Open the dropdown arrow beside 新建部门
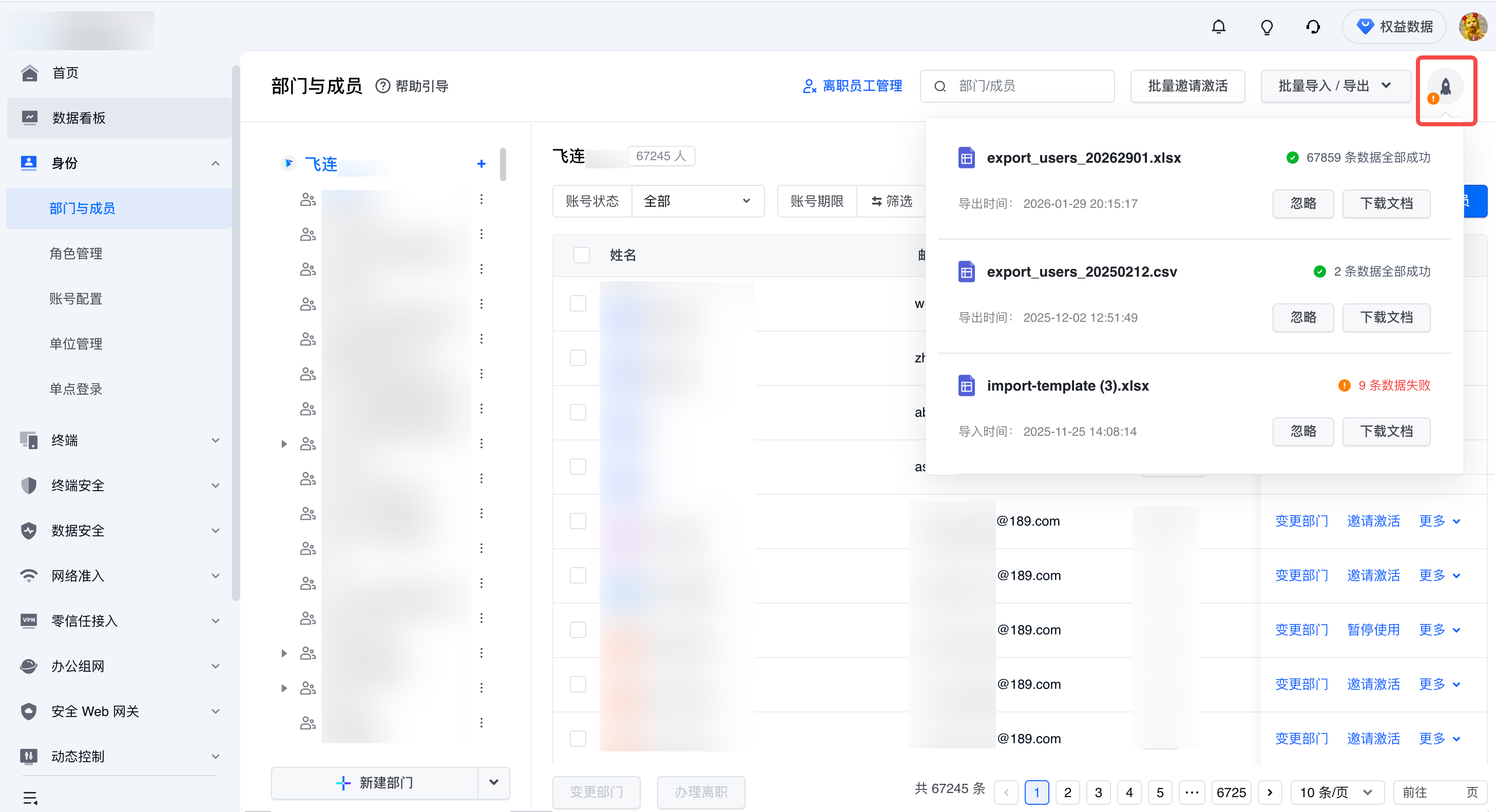The image size is (1496, 812). click(494, 782)
